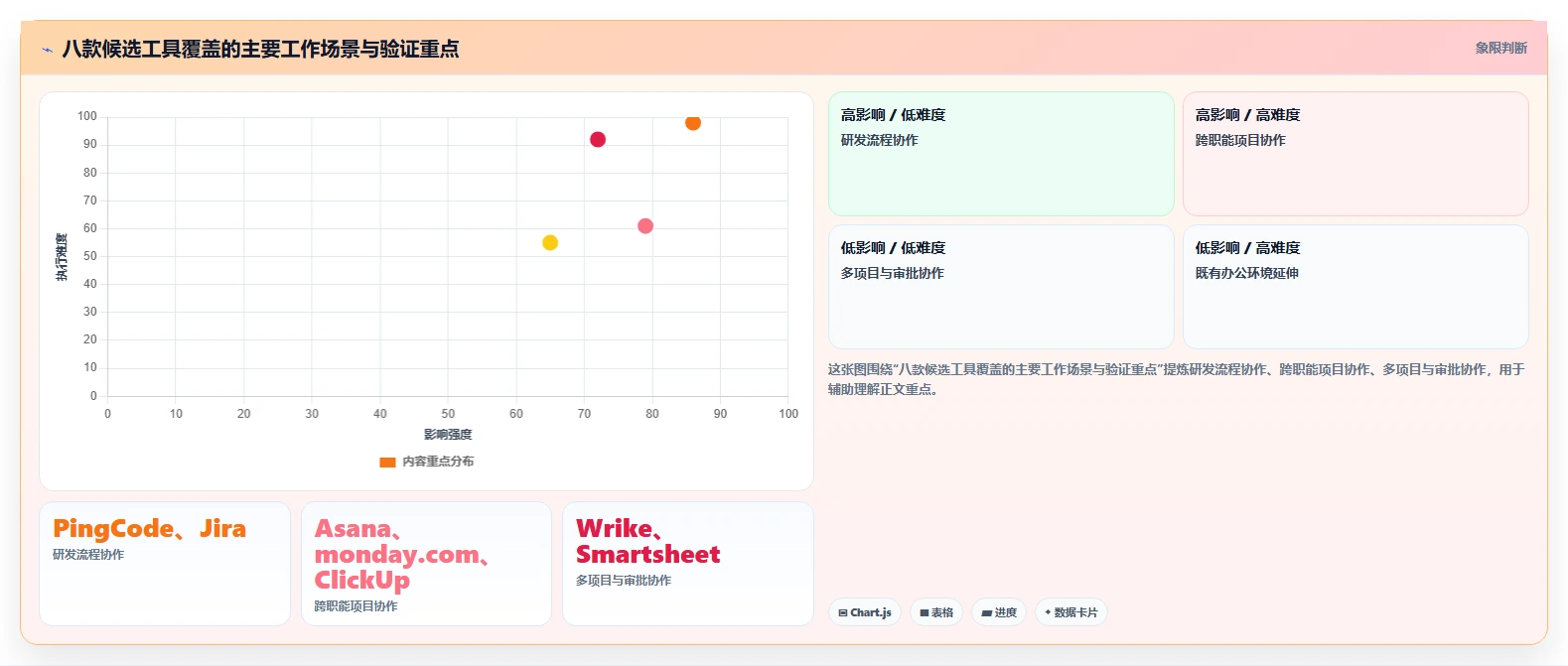Image resolution: width=1568 pixels, height=666 pixels.
Task: Click 跨职能项目协作 text in pink quadrant card
Action: (x=1240, y=140)
